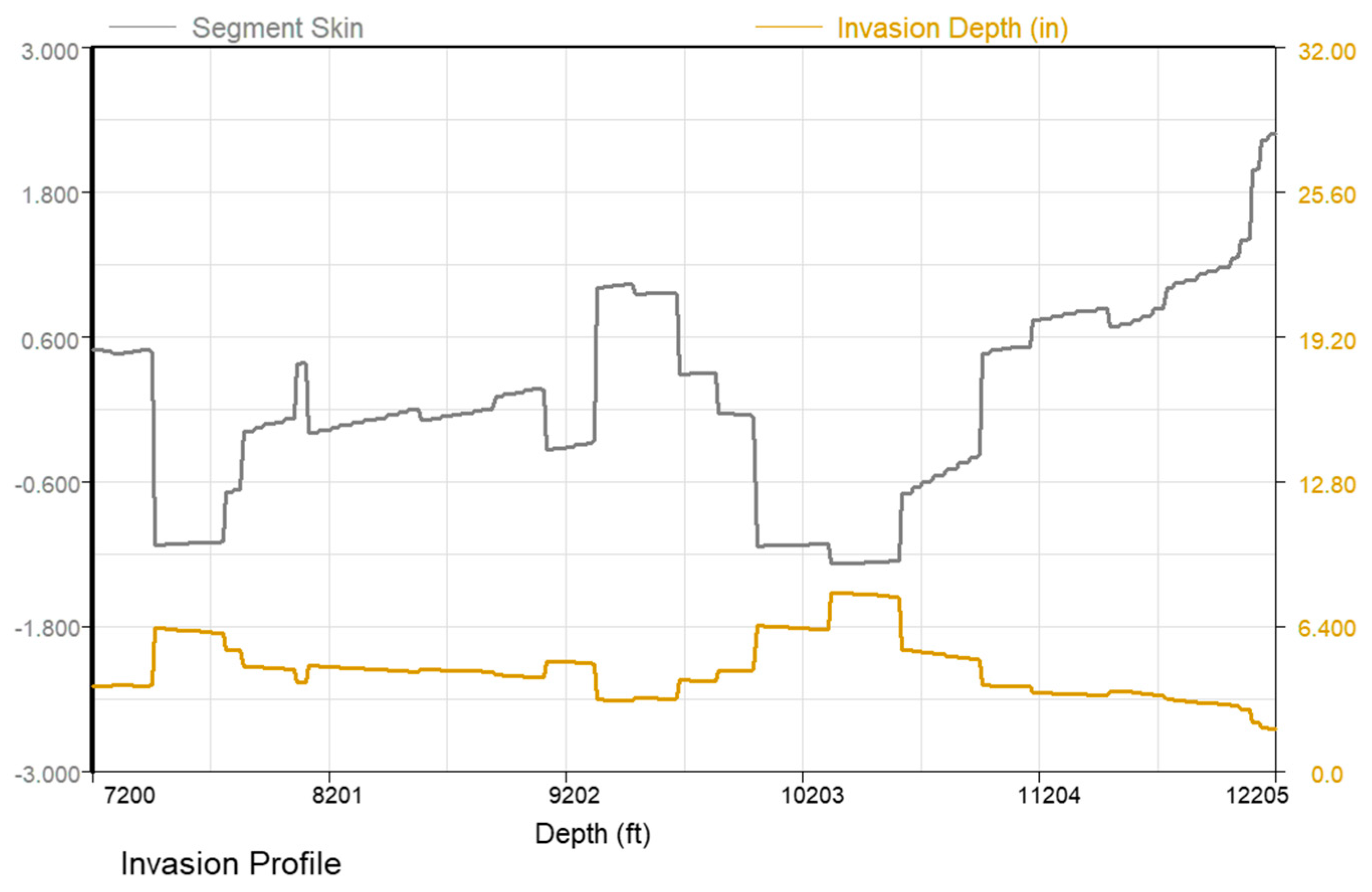Click the 25.60 invasion depth axis label

[1326, 195]
